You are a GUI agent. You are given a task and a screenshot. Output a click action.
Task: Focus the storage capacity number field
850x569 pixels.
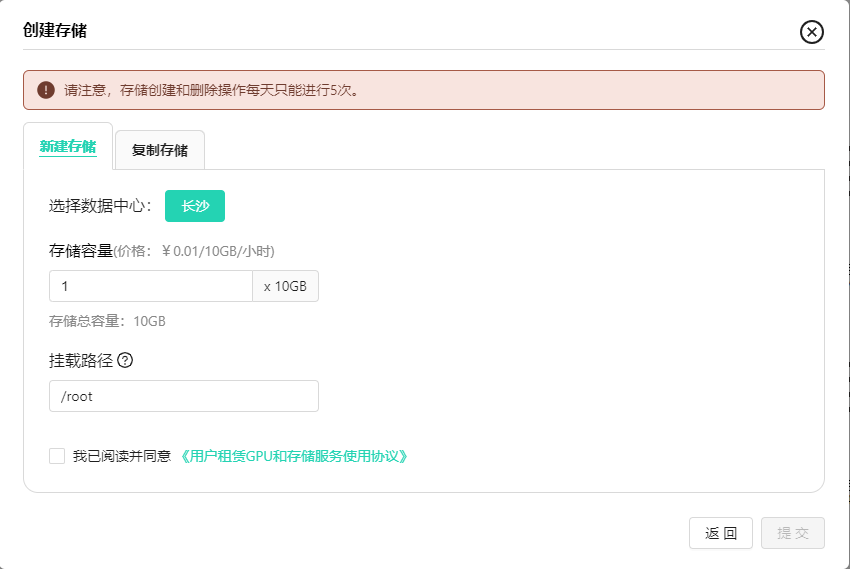[151, 286]
